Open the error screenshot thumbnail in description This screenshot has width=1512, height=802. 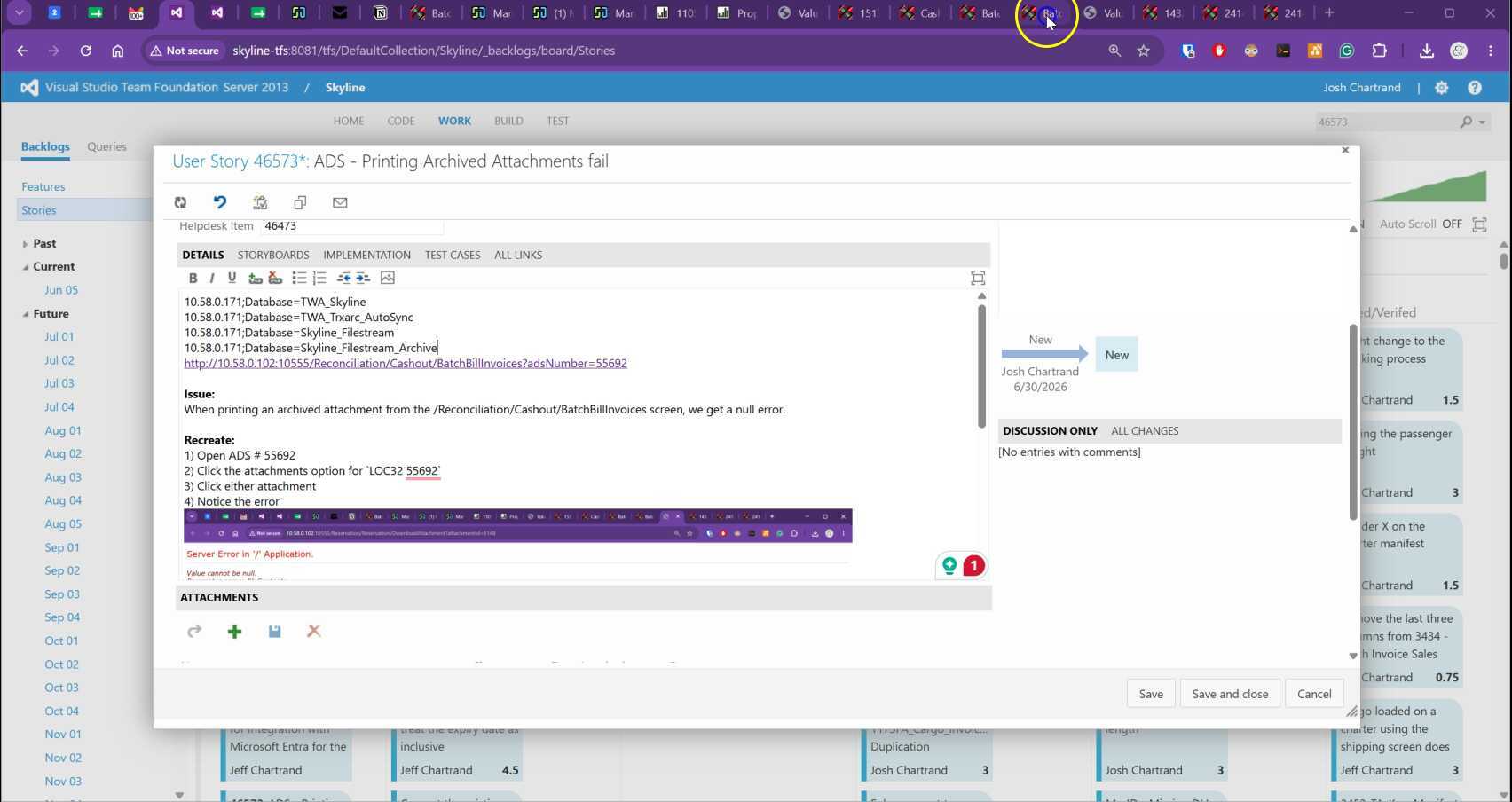point(518,544)
